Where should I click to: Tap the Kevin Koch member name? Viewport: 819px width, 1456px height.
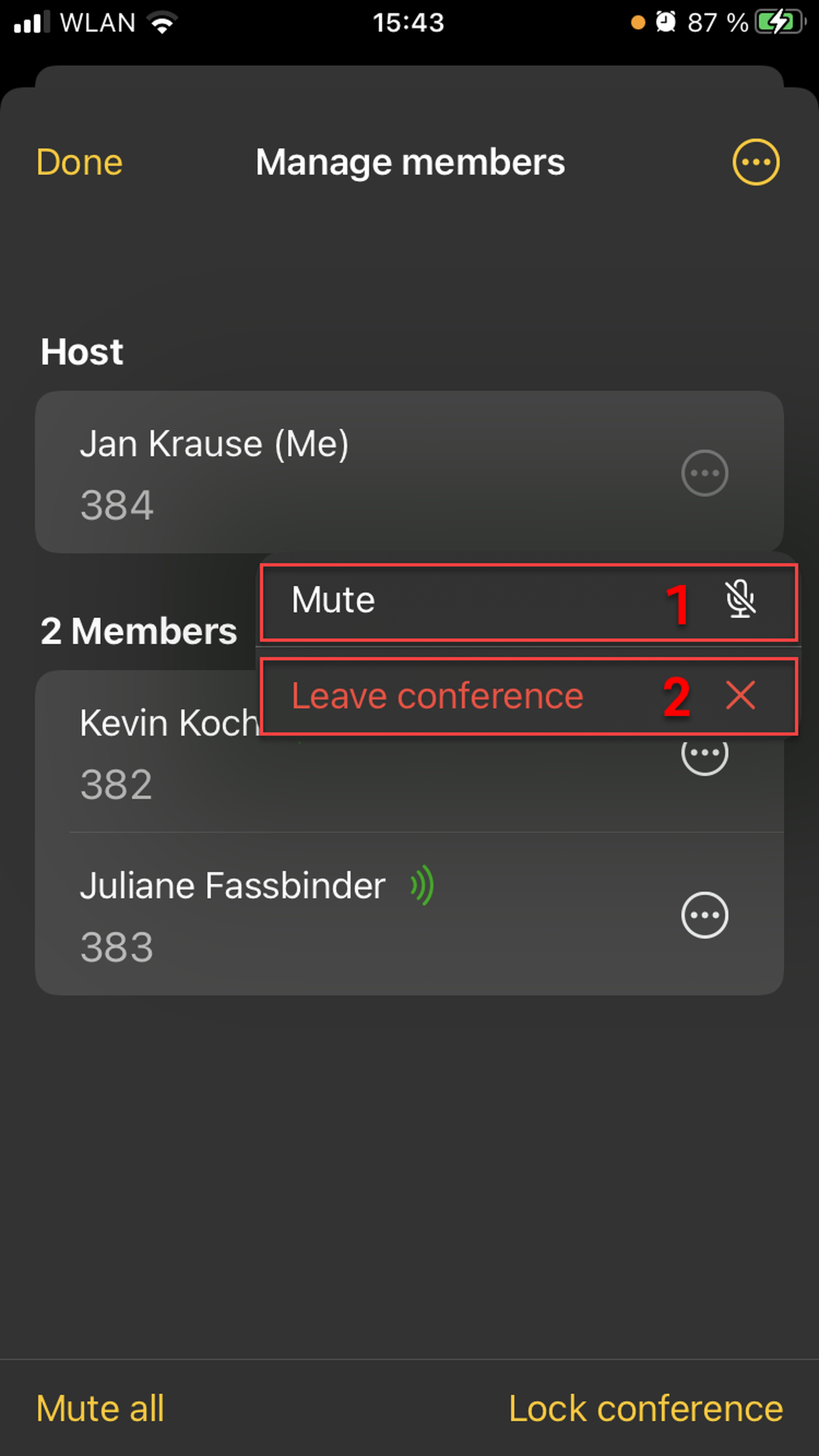pyautogui.click(x=169, y=723)
